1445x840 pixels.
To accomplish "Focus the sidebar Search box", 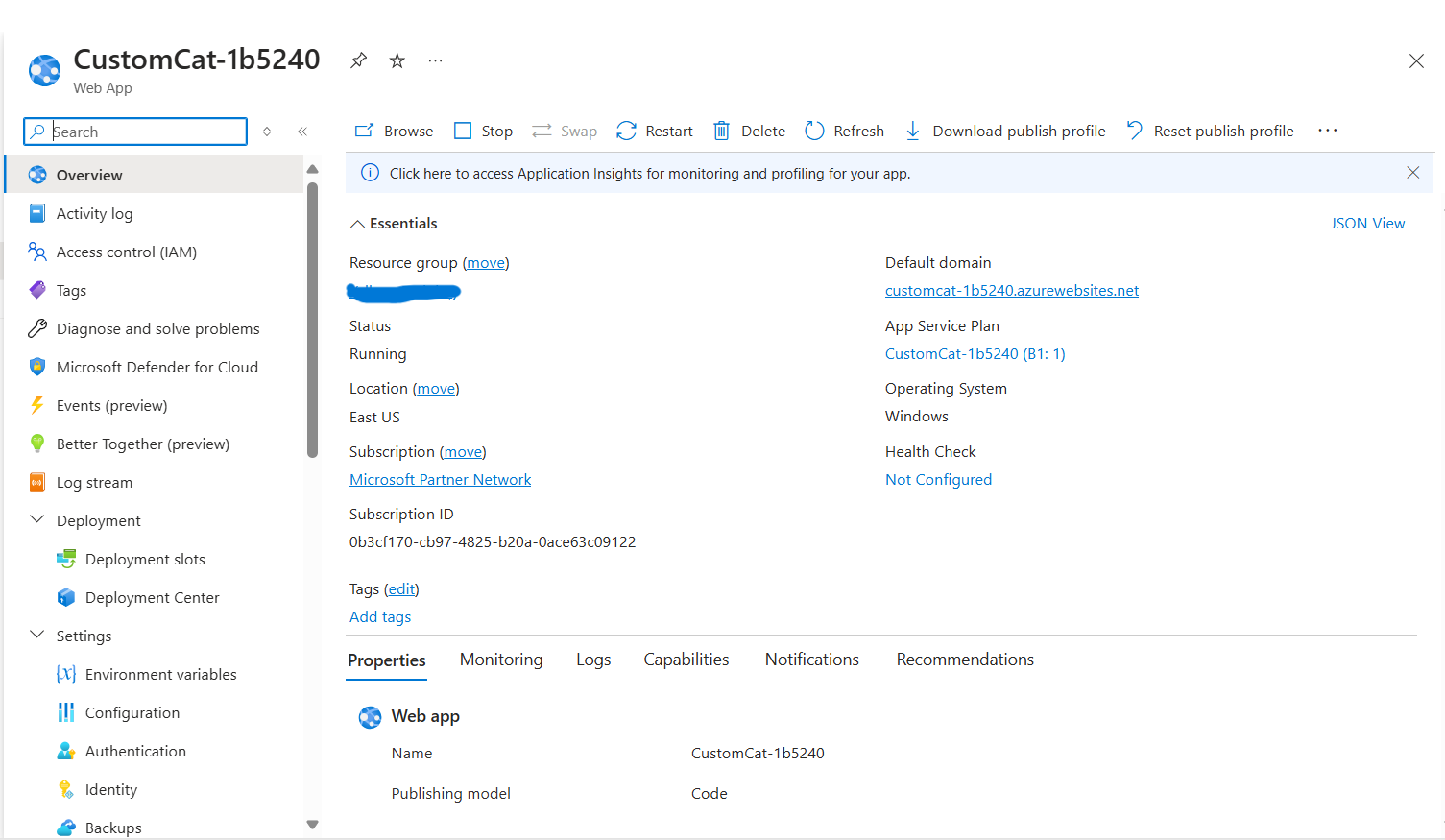I will coord(135,132).
